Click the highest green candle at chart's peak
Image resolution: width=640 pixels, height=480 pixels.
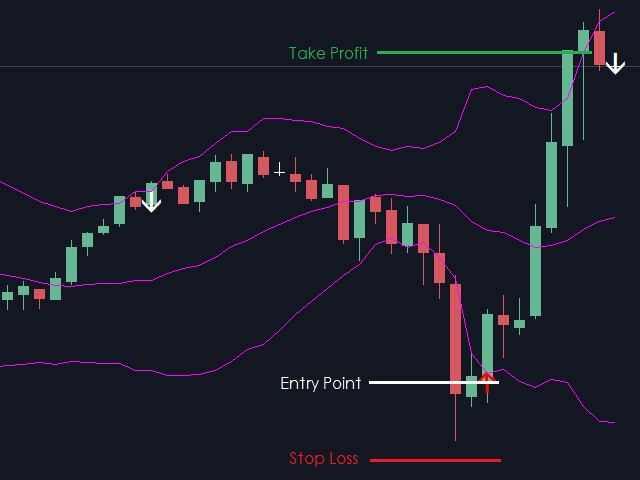pyautogui.click(x=584, y=40)
